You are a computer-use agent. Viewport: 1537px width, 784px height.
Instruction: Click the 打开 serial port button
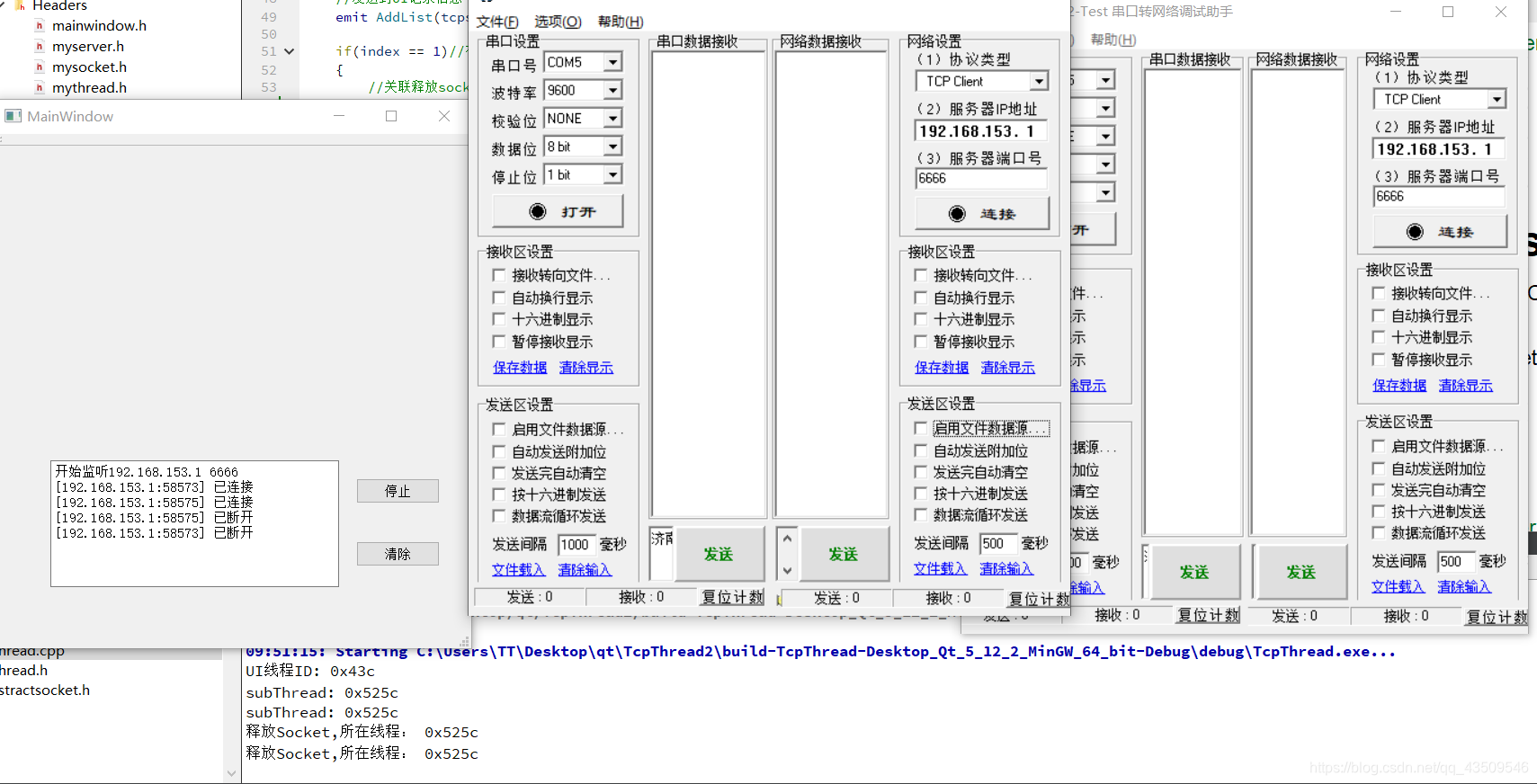coord(558,211)
